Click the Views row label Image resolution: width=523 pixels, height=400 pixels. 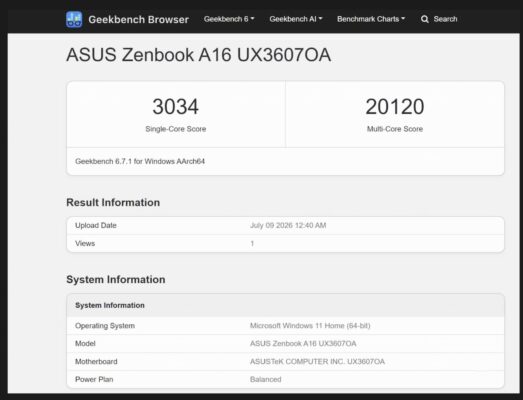click(85, 243)
